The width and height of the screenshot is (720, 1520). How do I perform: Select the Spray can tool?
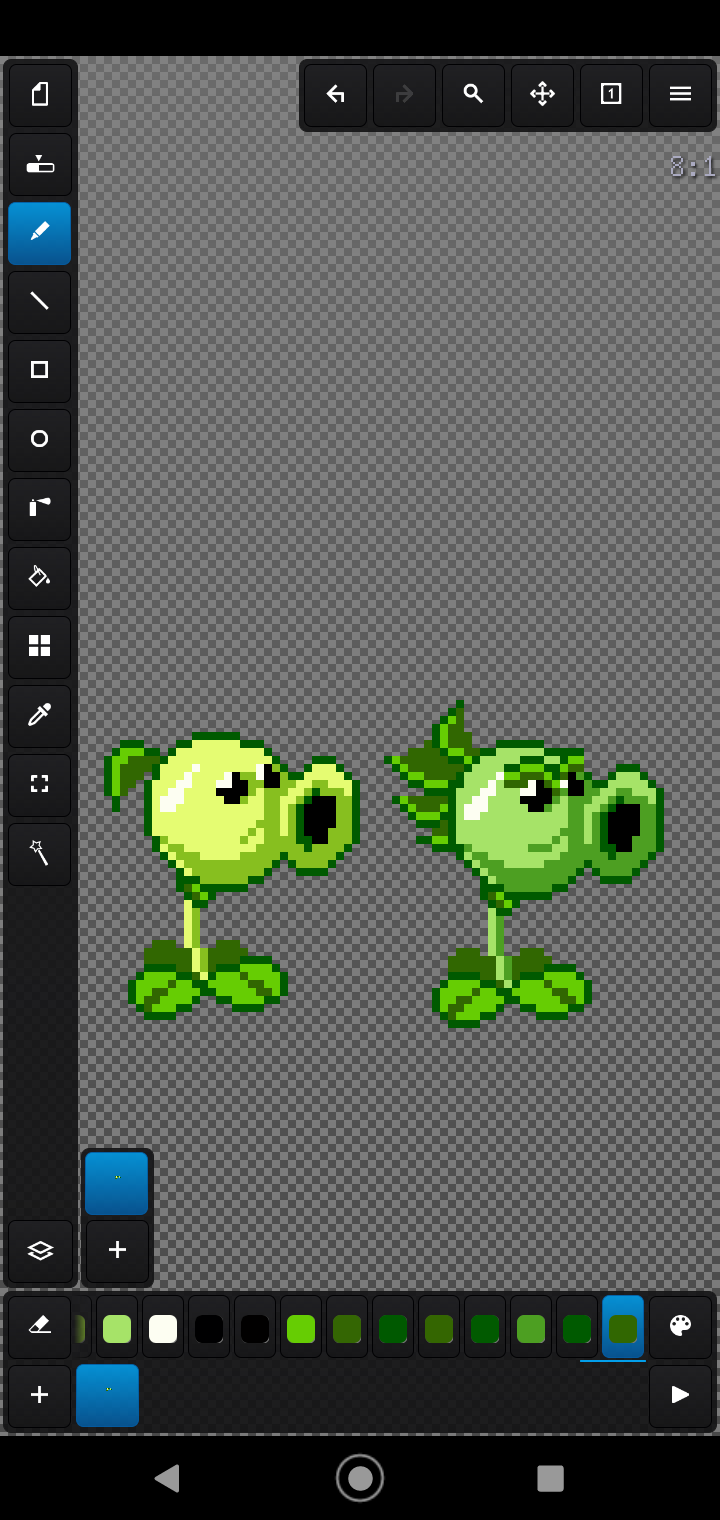[40, 509]
